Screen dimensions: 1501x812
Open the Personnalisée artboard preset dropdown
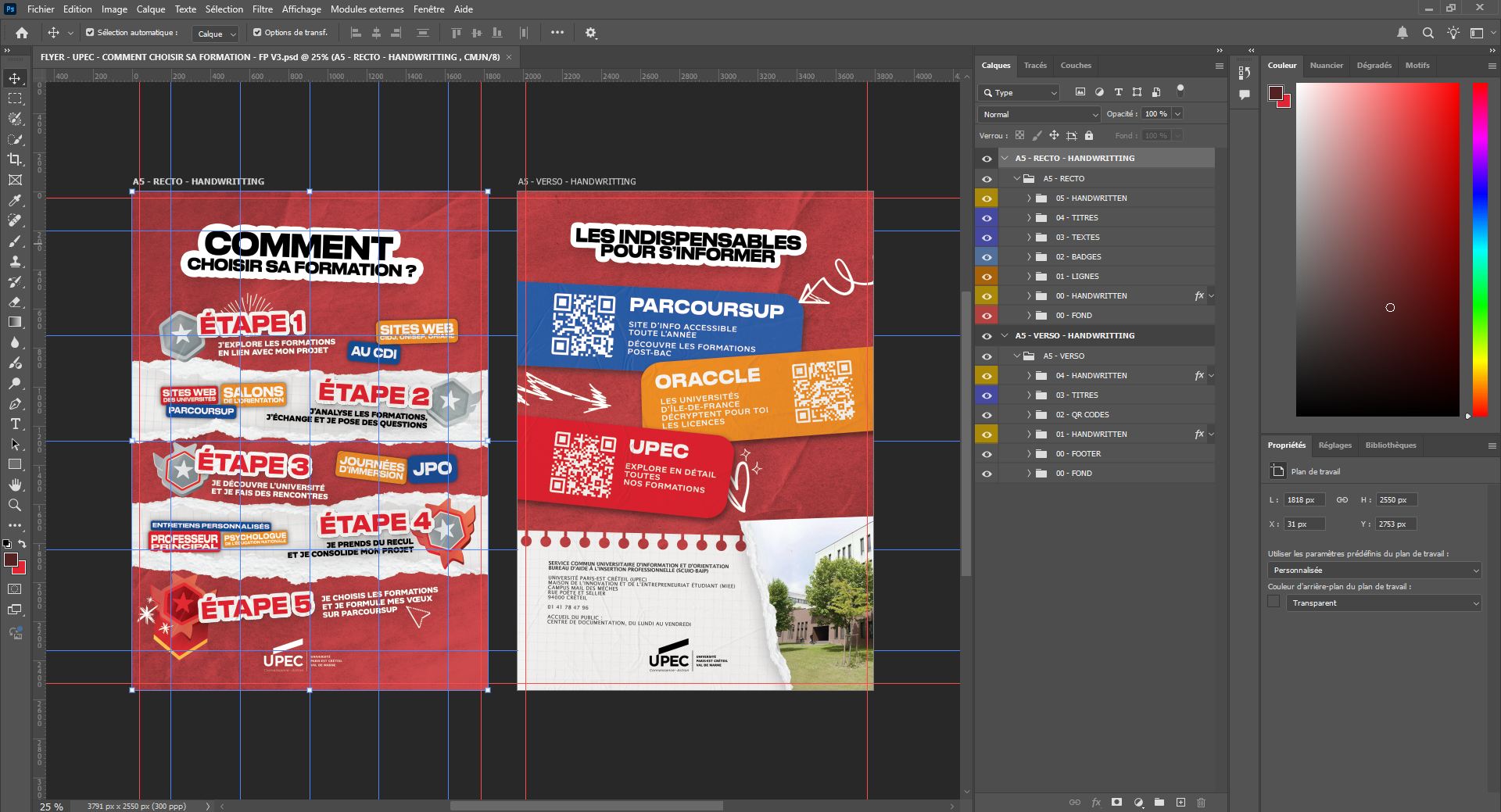point(1374,571)
